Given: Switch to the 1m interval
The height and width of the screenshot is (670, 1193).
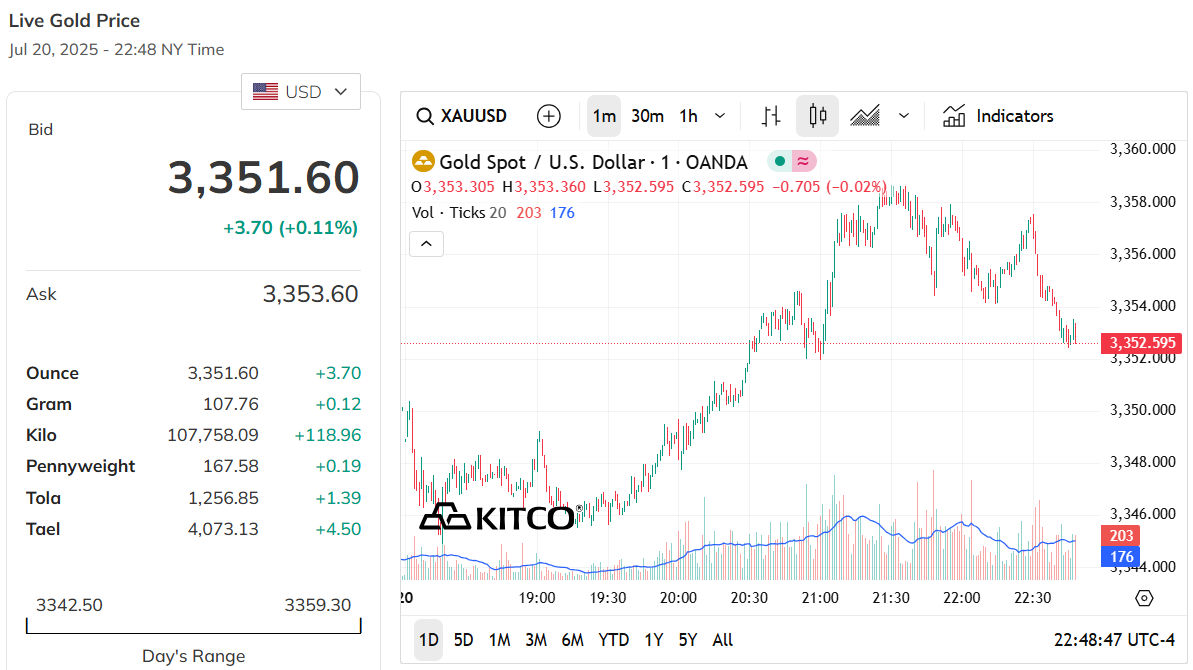Looking at the screenshot, I should click(x=604, y=116).
